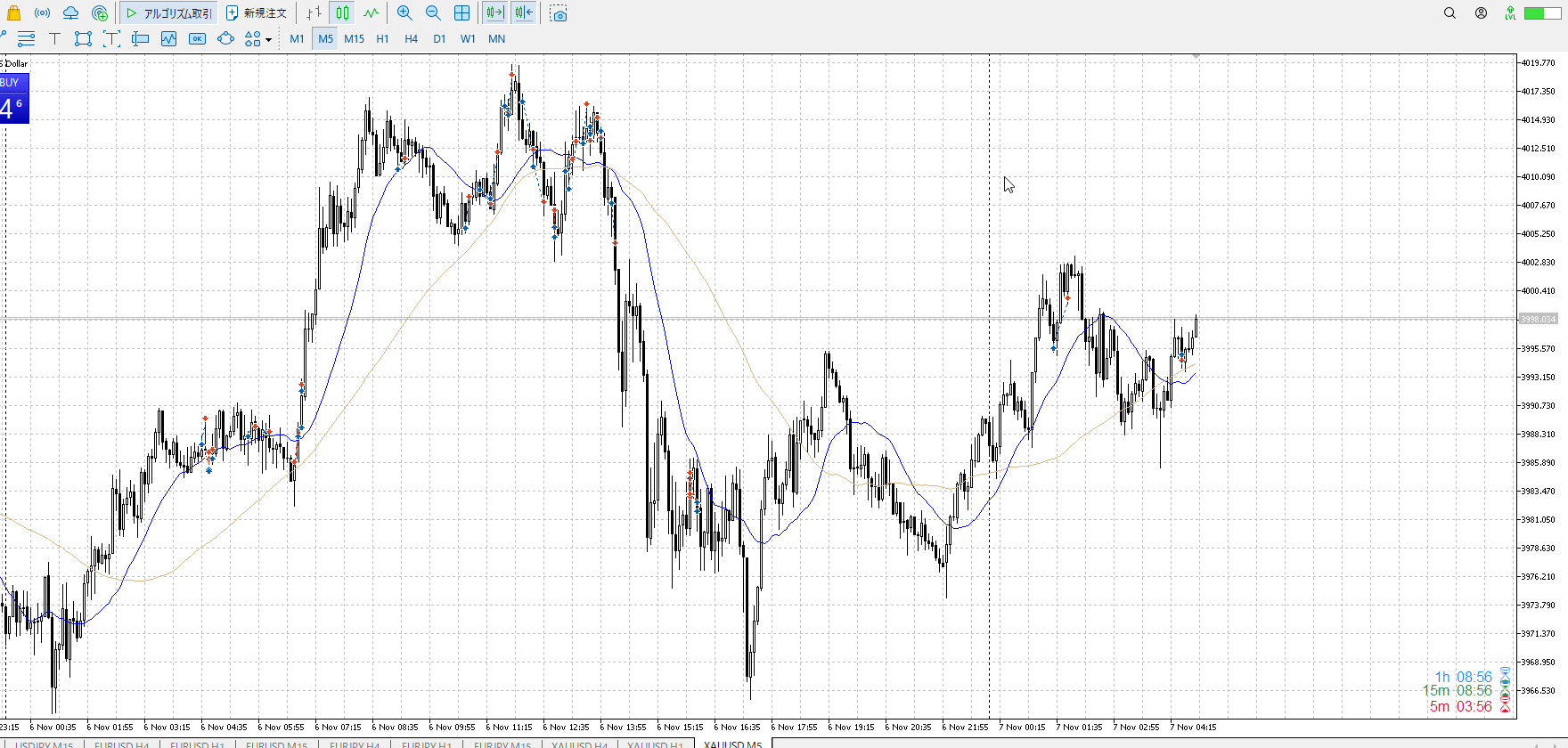Click the BUY one-click trading panel
The image size is (1568, 748).
click(14, 98)
